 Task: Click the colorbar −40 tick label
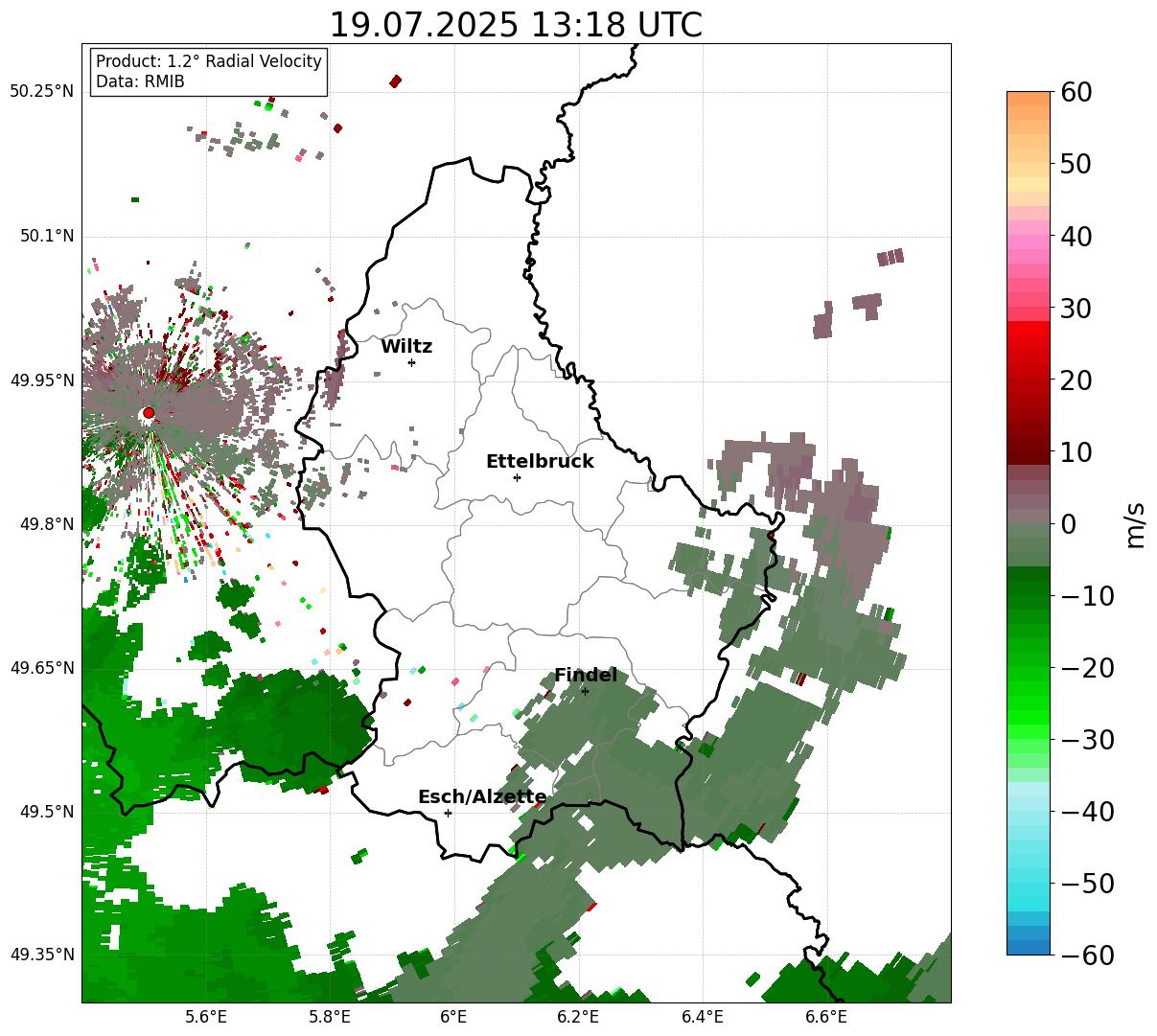[x=1087, y=812]
